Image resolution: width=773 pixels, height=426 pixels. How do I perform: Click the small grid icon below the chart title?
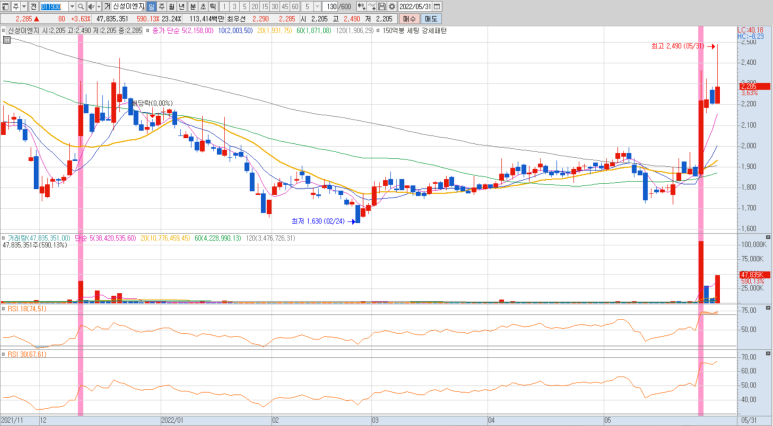tap(6, 40)
